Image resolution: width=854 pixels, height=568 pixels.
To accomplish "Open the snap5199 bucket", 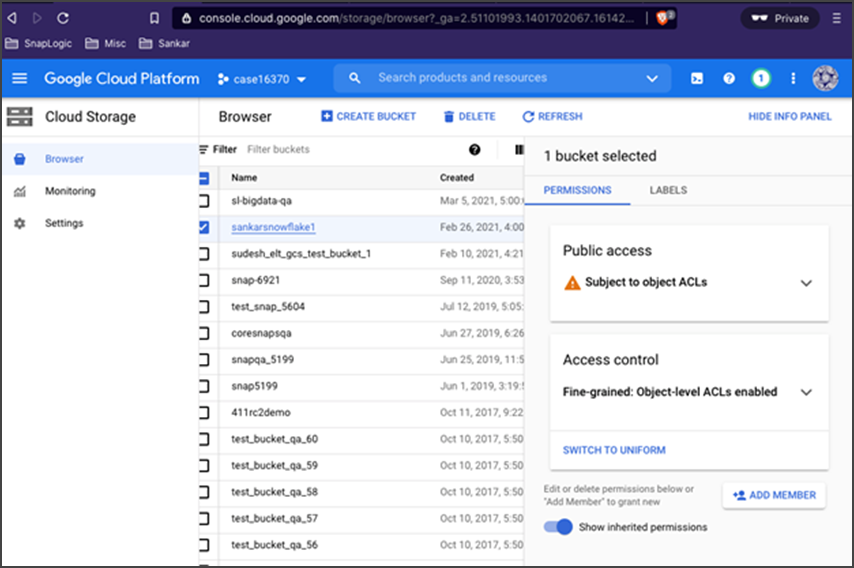I will (254, 386).
